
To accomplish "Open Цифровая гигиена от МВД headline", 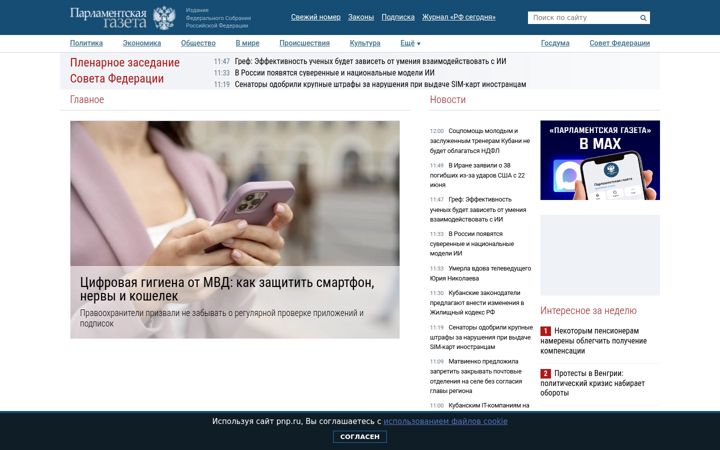I will 227,289.
